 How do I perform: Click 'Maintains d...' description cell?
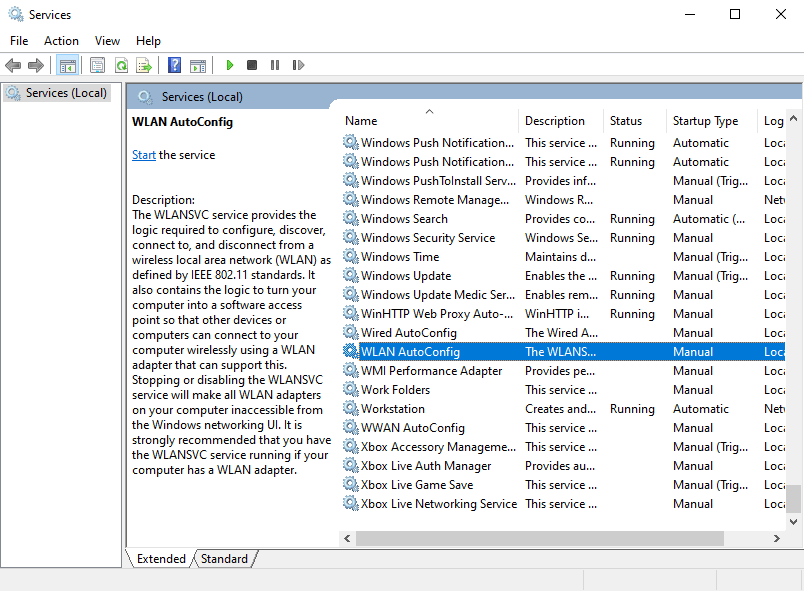560,257
